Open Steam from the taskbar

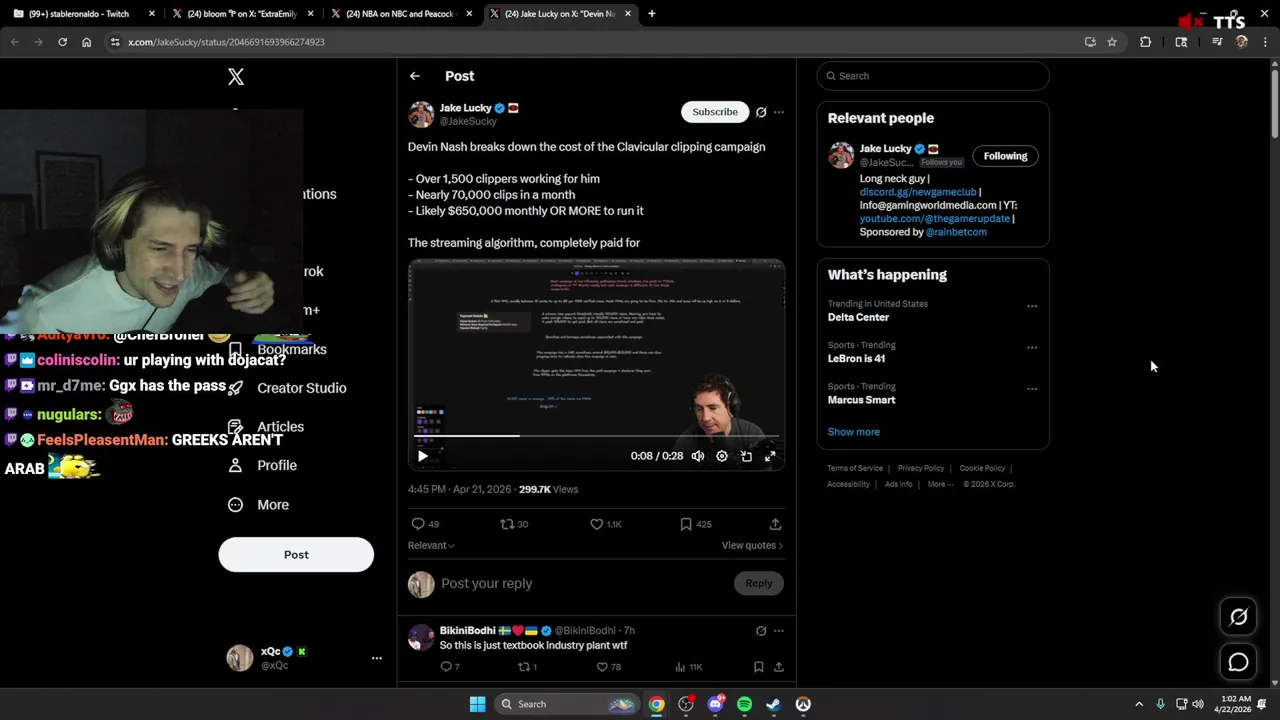click(x=773, y=704)
